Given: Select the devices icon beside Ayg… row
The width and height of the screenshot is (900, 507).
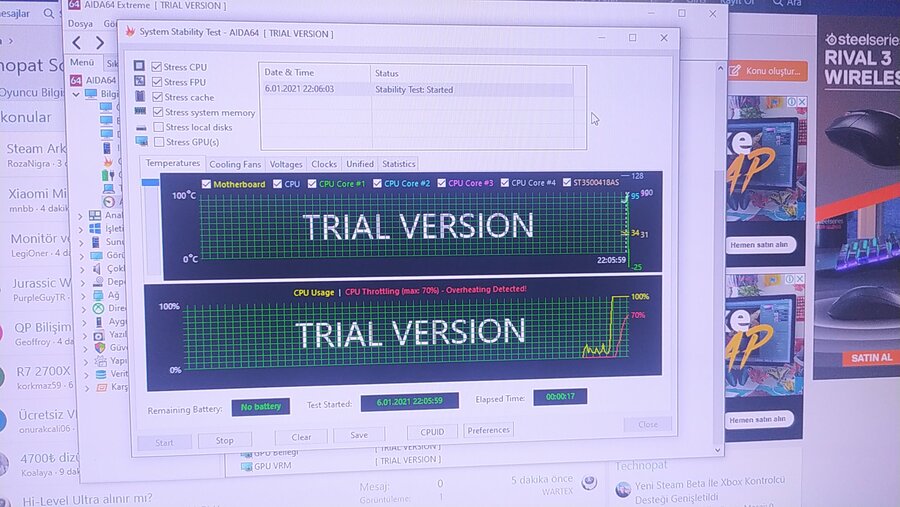Looking at the screenshot, I should (99, 322).
